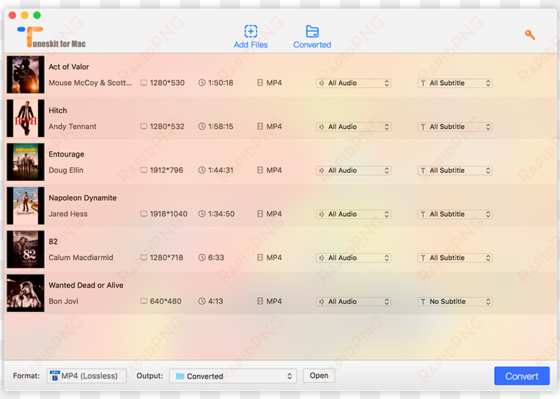
Task: Click the film format icon in Napoleon Dynamite row
Action: (260, 214)
